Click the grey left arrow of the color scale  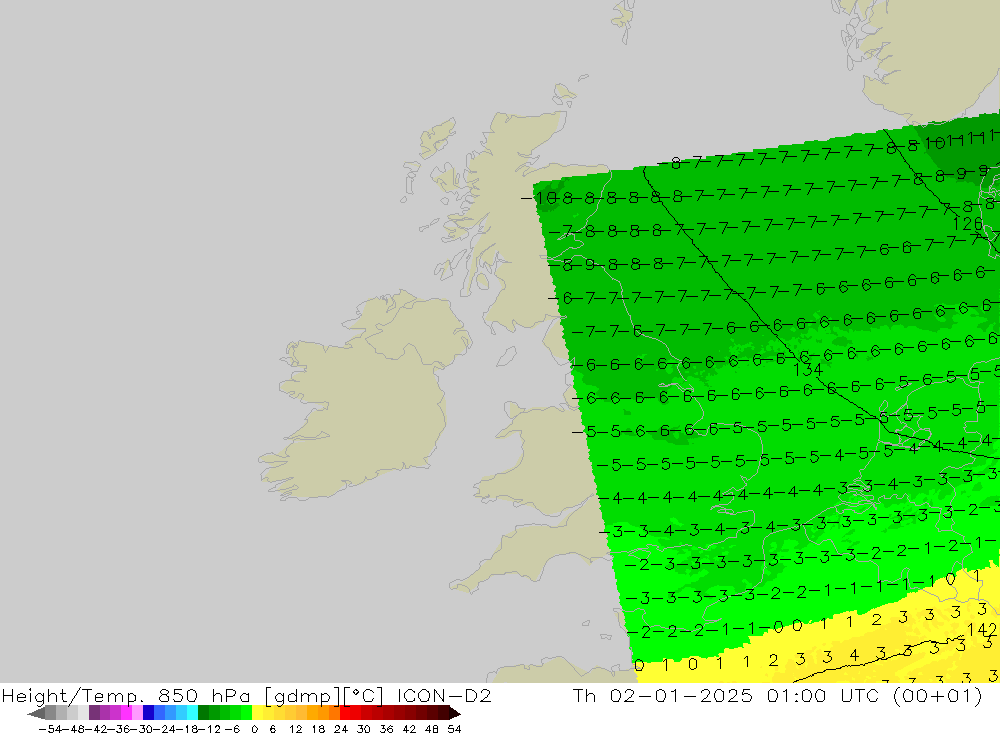coord(36,714)
